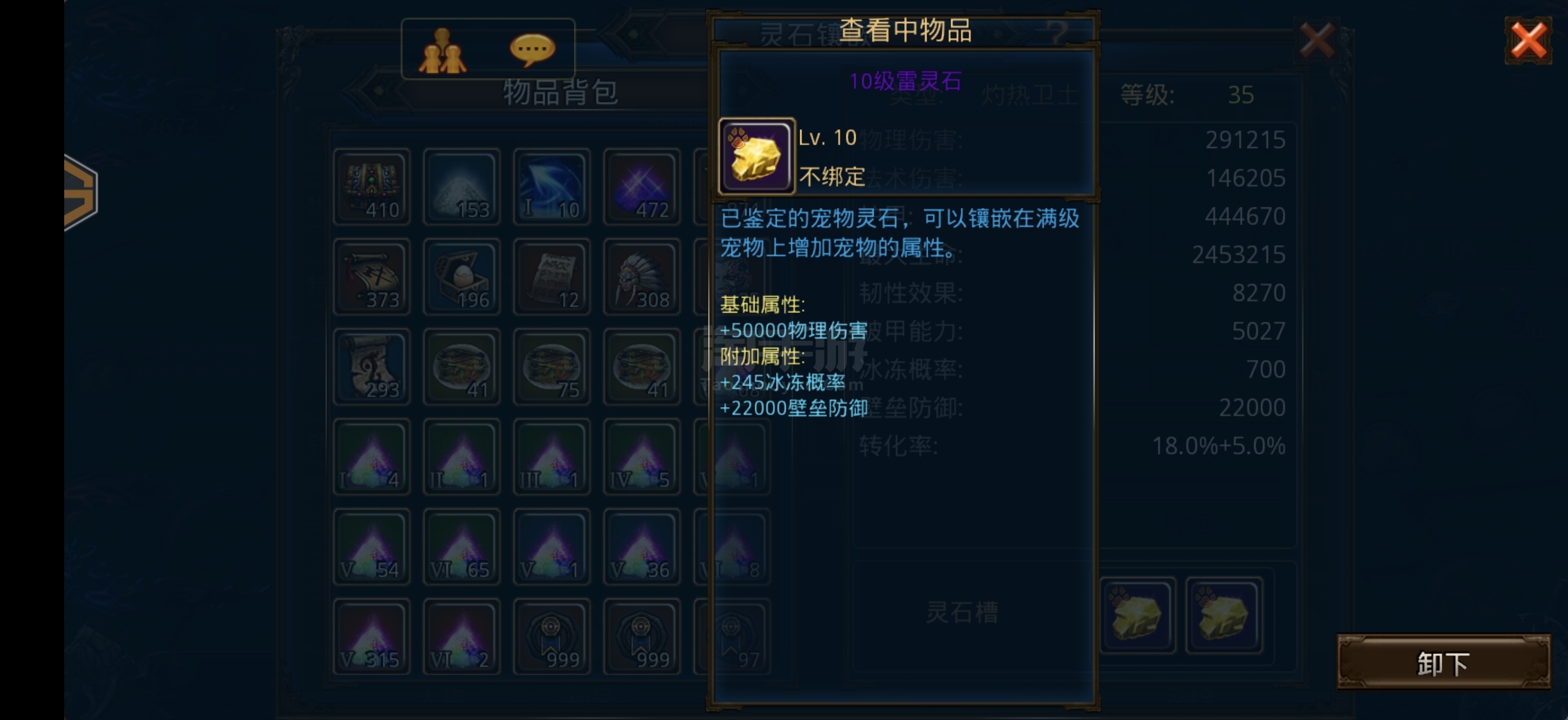Viewport: 1568px width, 720px height.
Task: Select the scroll item with count 293
Action: pyautogui.click(x=372, y=366)
